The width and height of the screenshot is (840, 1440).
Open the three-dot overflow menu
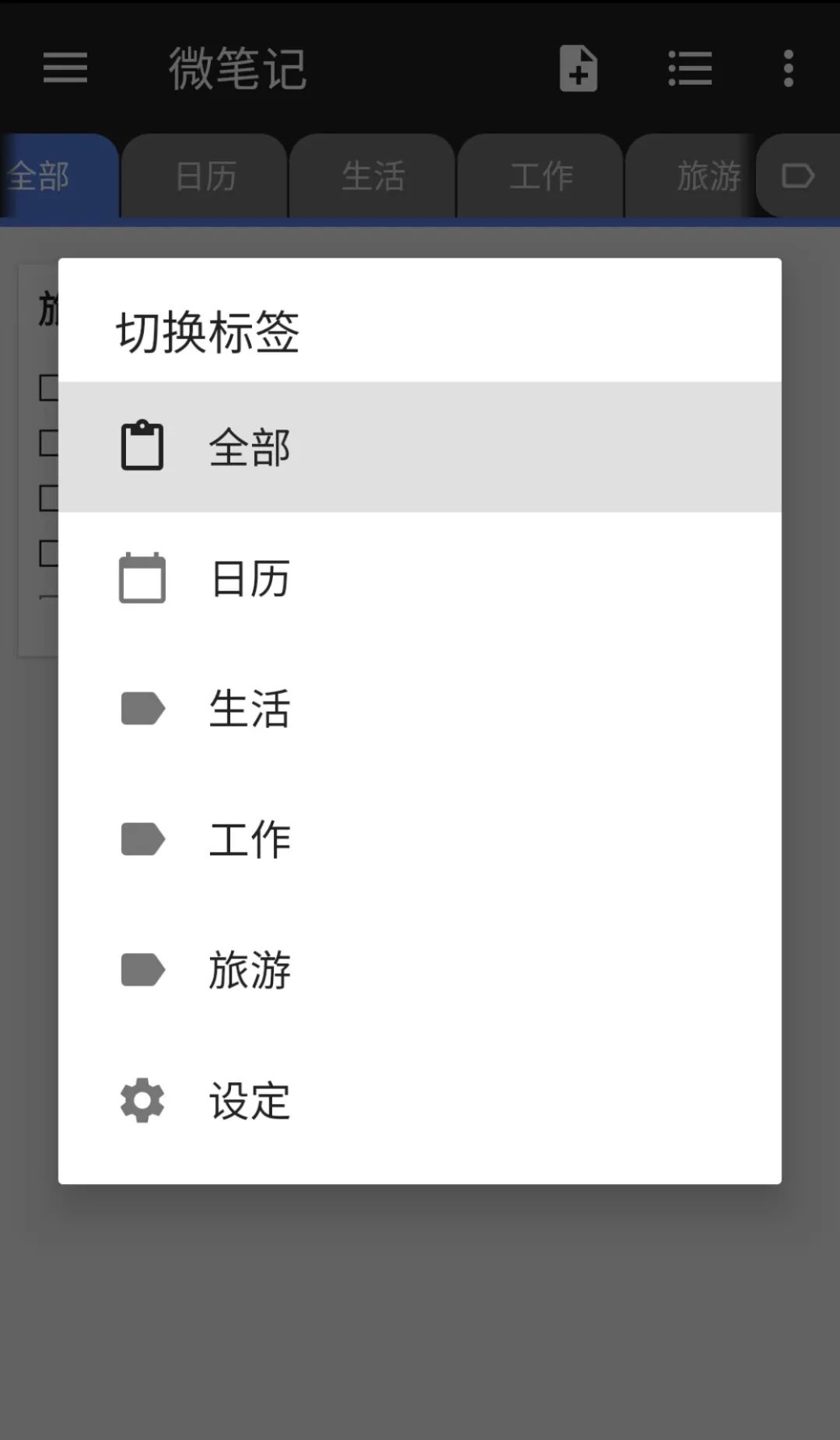[789, 68]
